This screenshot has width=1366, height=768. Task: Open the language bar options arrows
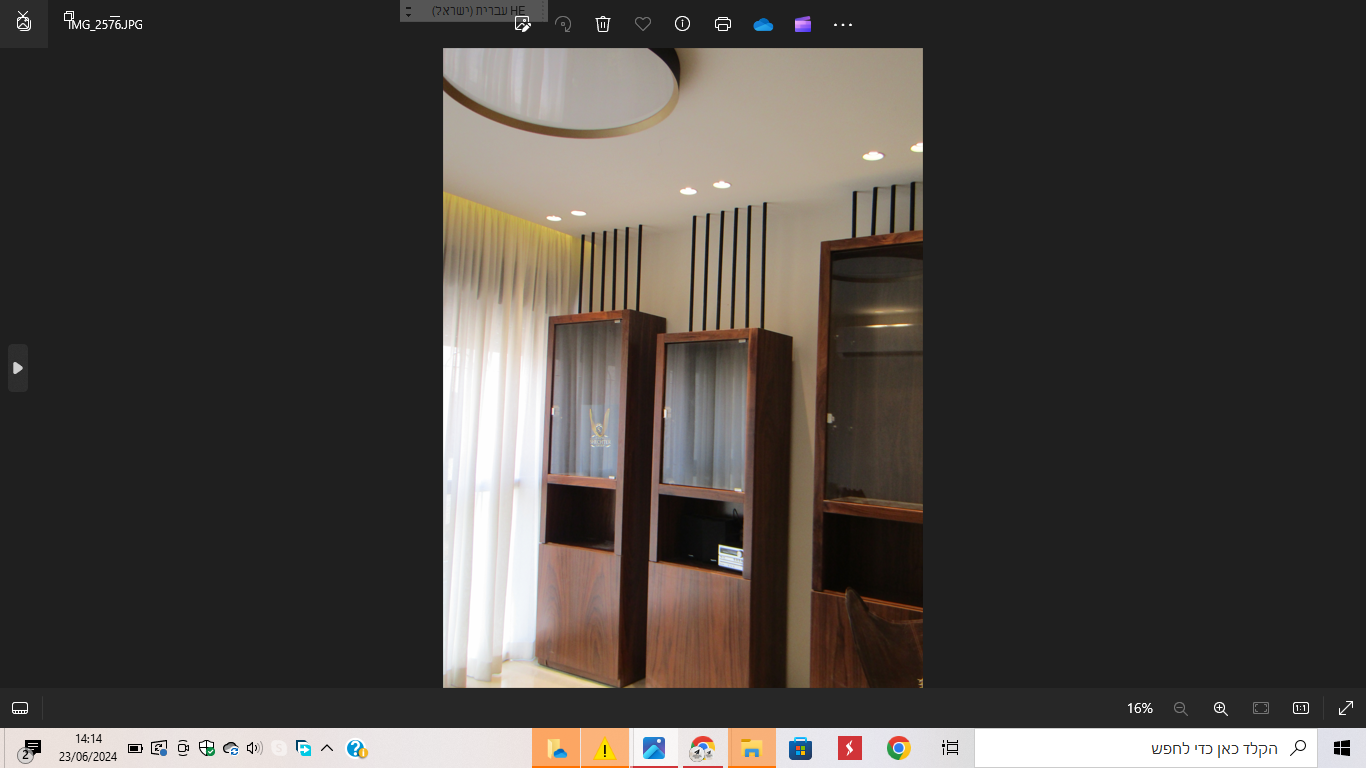click(x=408, y=11)
